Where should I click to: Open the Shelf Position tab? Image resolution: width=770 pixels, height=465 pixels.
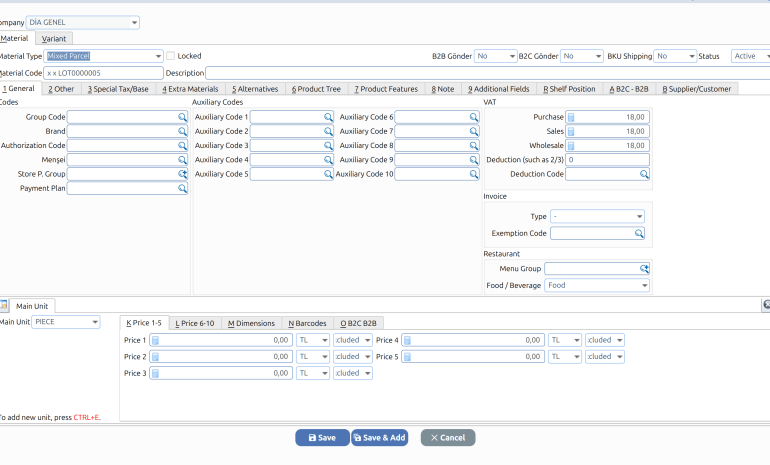(570, 89)
